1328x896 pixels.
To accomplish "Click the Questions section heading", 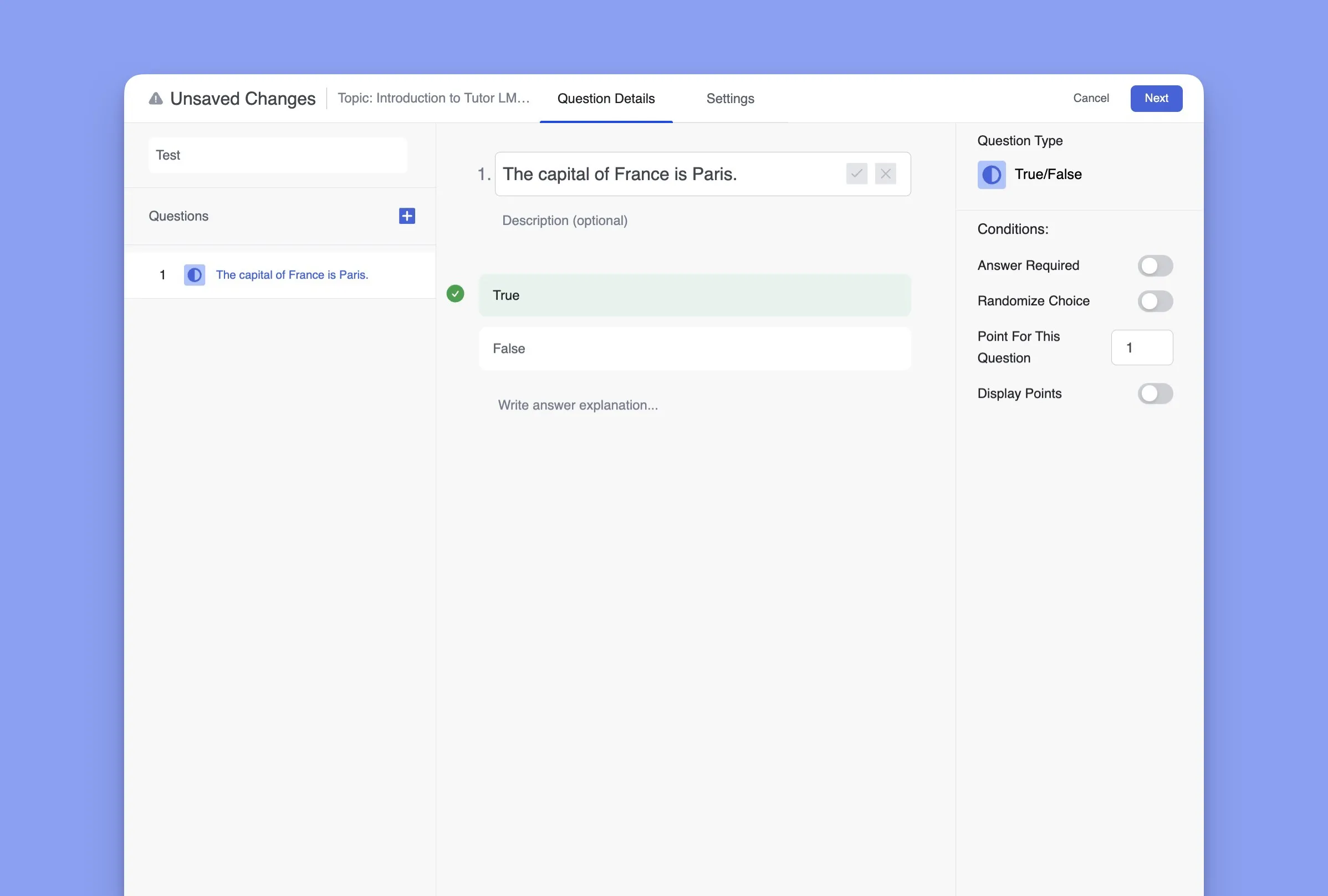I will 178,216.
